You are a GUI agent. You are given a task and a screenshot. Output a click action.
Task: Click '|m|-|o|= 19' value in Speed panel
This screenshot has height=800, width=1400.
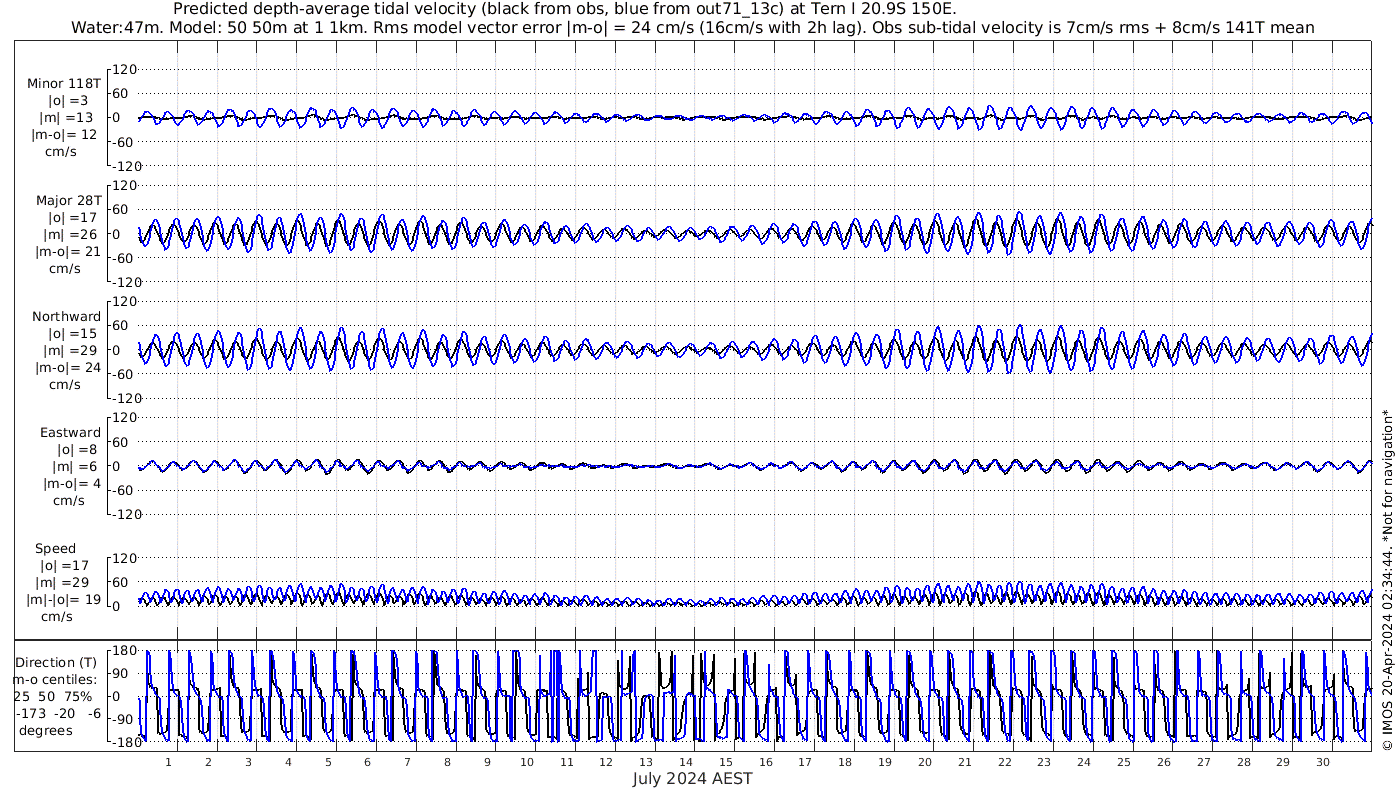(64, 599)
